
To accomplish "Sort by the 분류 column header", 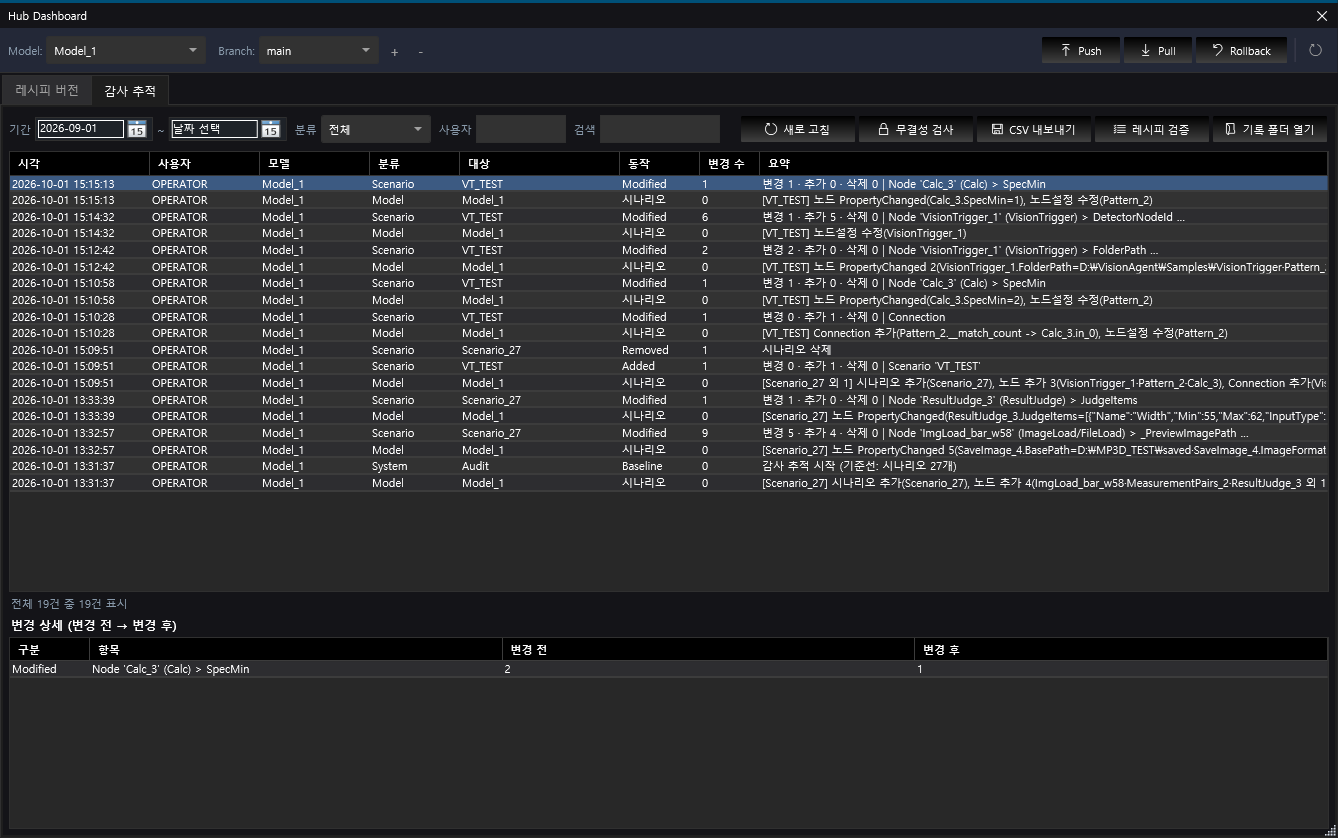I will [x=414, y=162].
